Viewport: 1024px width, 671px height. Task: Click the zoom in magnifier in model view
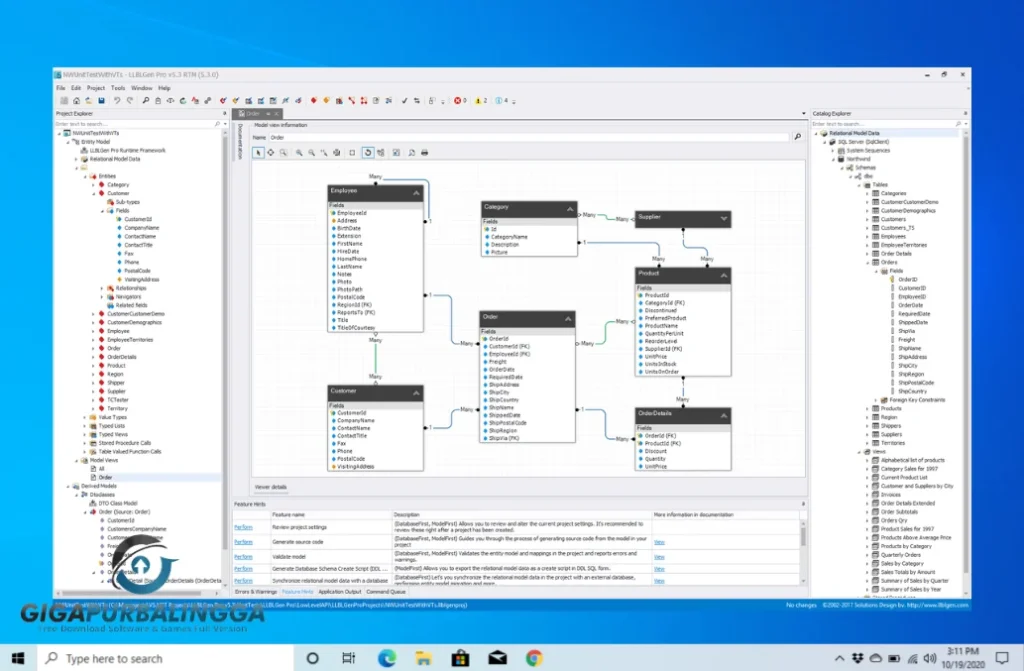click(x=298, y=152)
